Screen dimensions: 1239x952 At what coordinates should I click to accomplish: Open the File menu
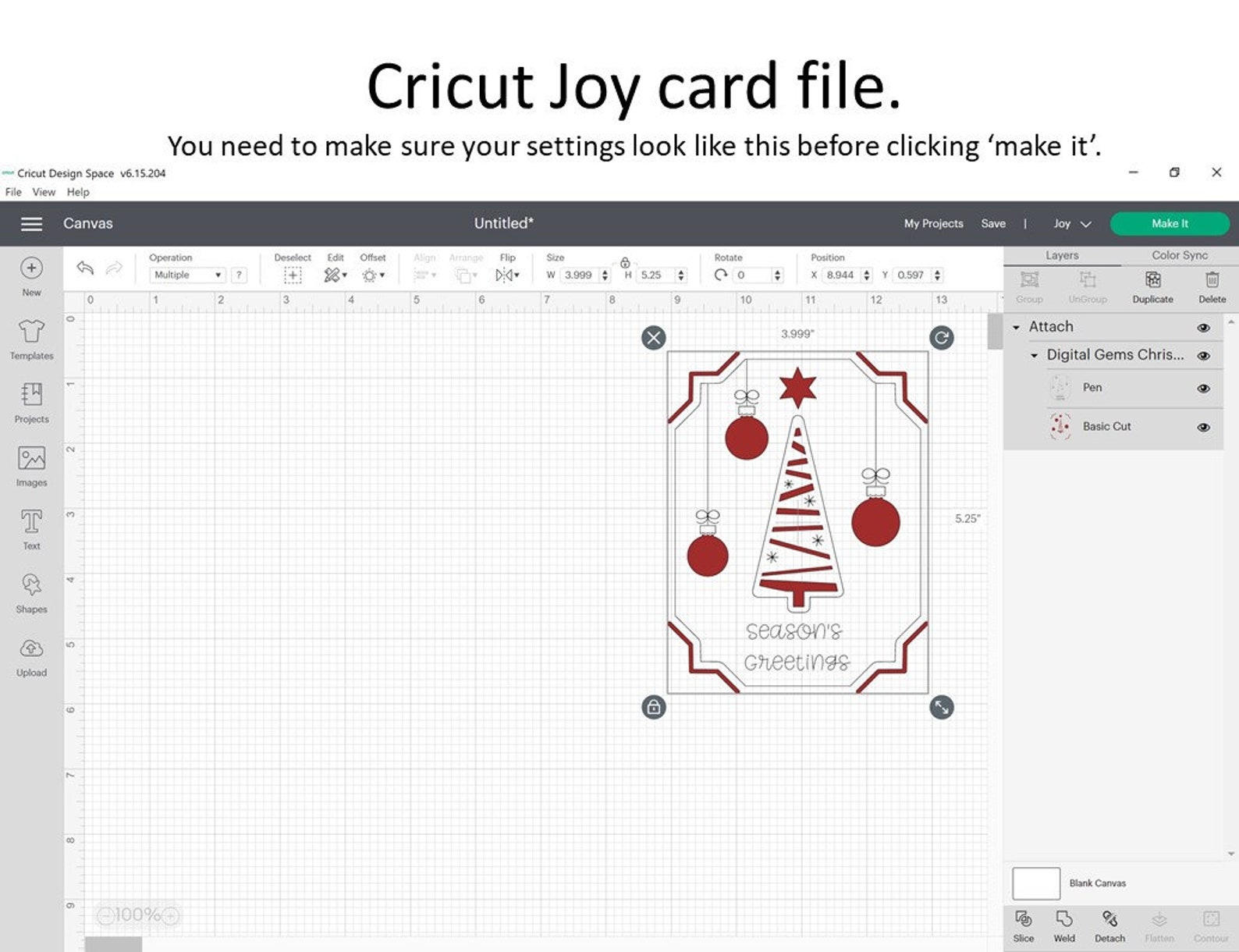[x=13, y=192]
